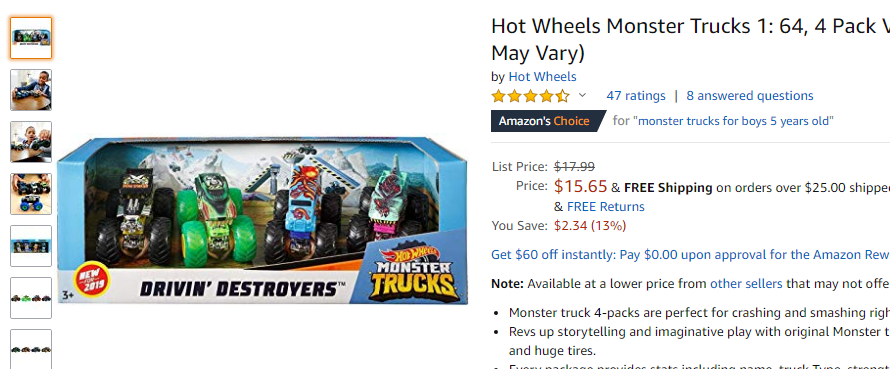Image resolution: width=890 pixels, height=369 pixels.
Task: Click the other sellers link
Action: pyautogui.click(x=746, y=284)
